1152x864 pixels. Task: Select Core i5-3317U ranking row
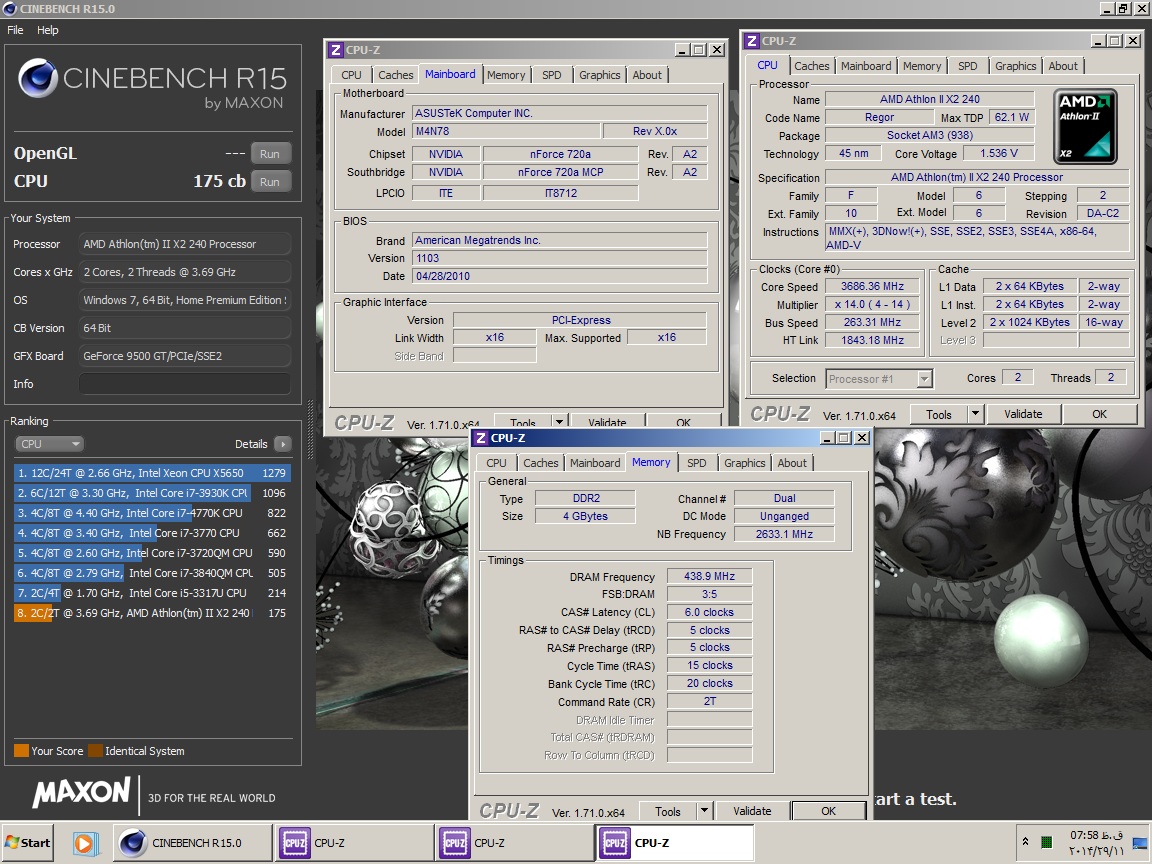coord(152,592)
